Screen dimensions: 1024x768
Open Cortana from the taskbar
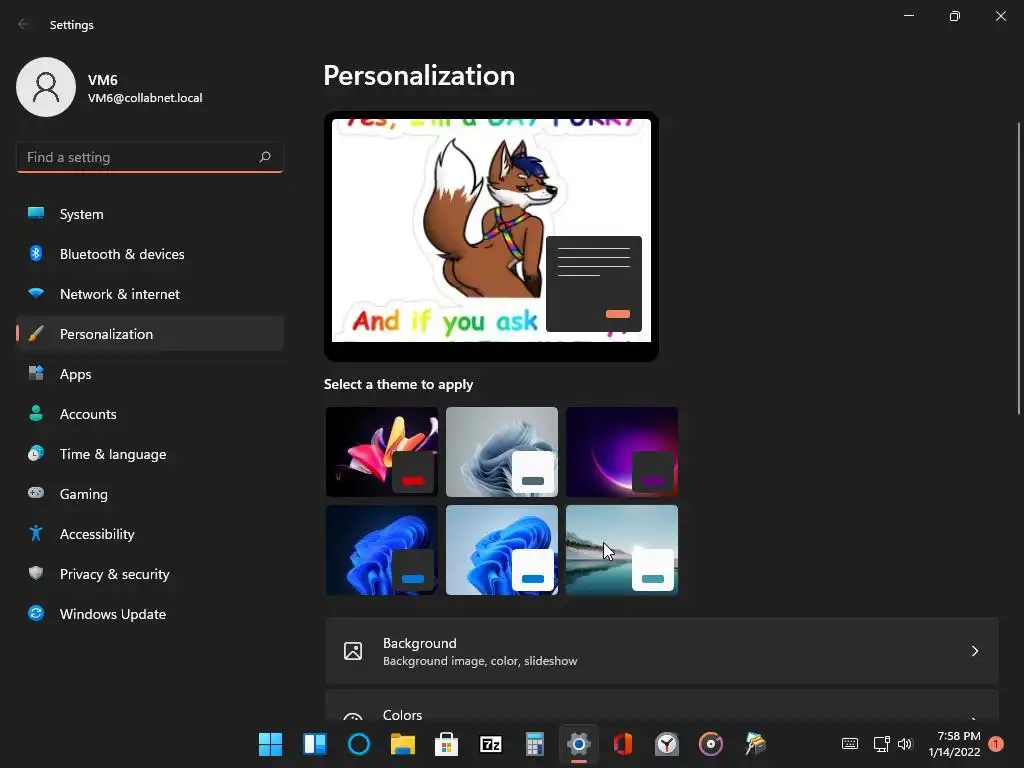(359, 744)
